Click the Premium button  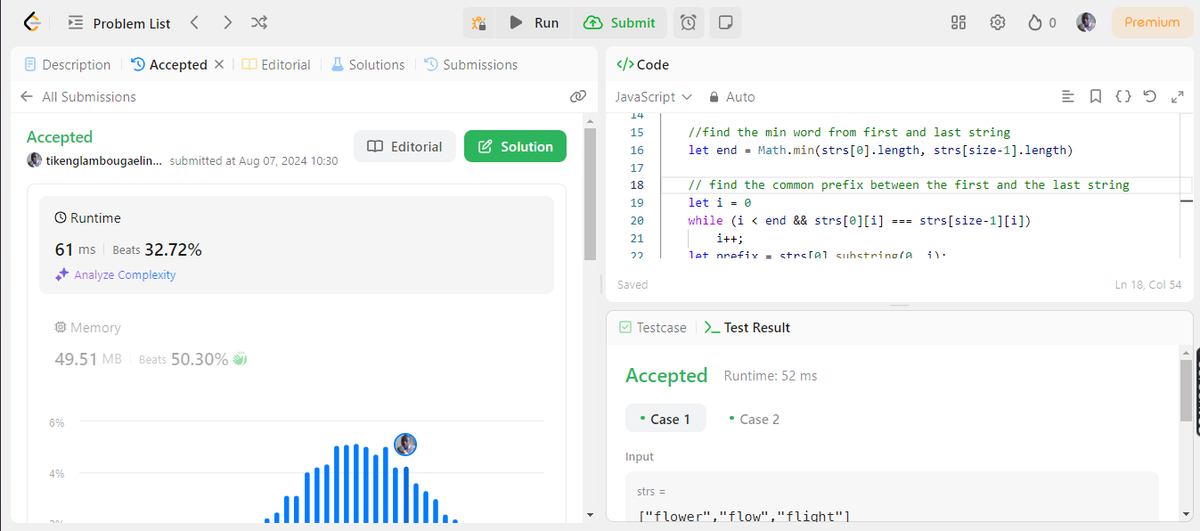point(1152,22)
